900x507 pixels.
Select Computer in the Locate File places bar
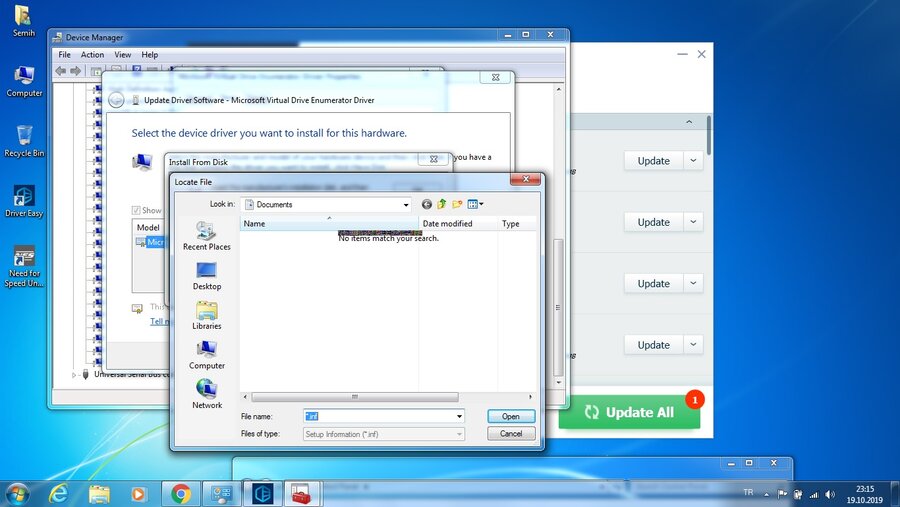(x=207, y=355)
